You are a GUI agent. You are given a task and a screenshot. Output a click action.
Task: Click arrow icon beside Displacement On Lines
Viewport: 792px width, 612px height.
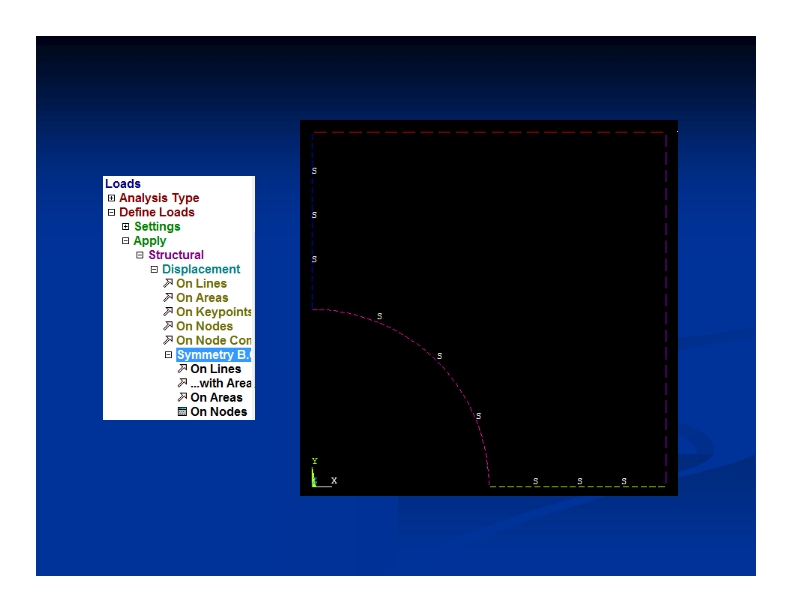(168, 284)
